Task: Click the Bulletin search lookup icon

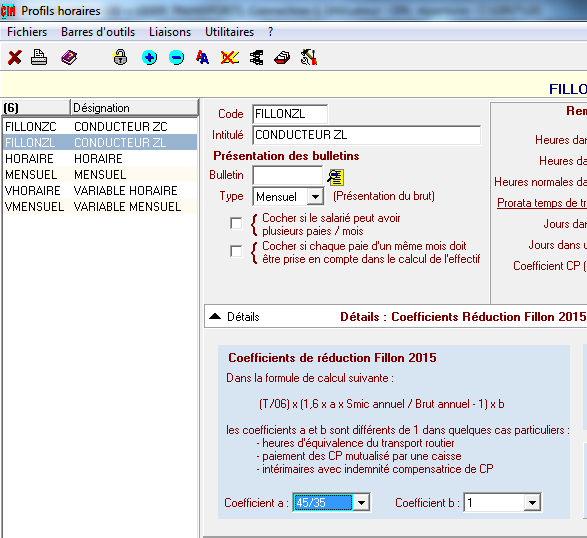Action: click(336, 177)
